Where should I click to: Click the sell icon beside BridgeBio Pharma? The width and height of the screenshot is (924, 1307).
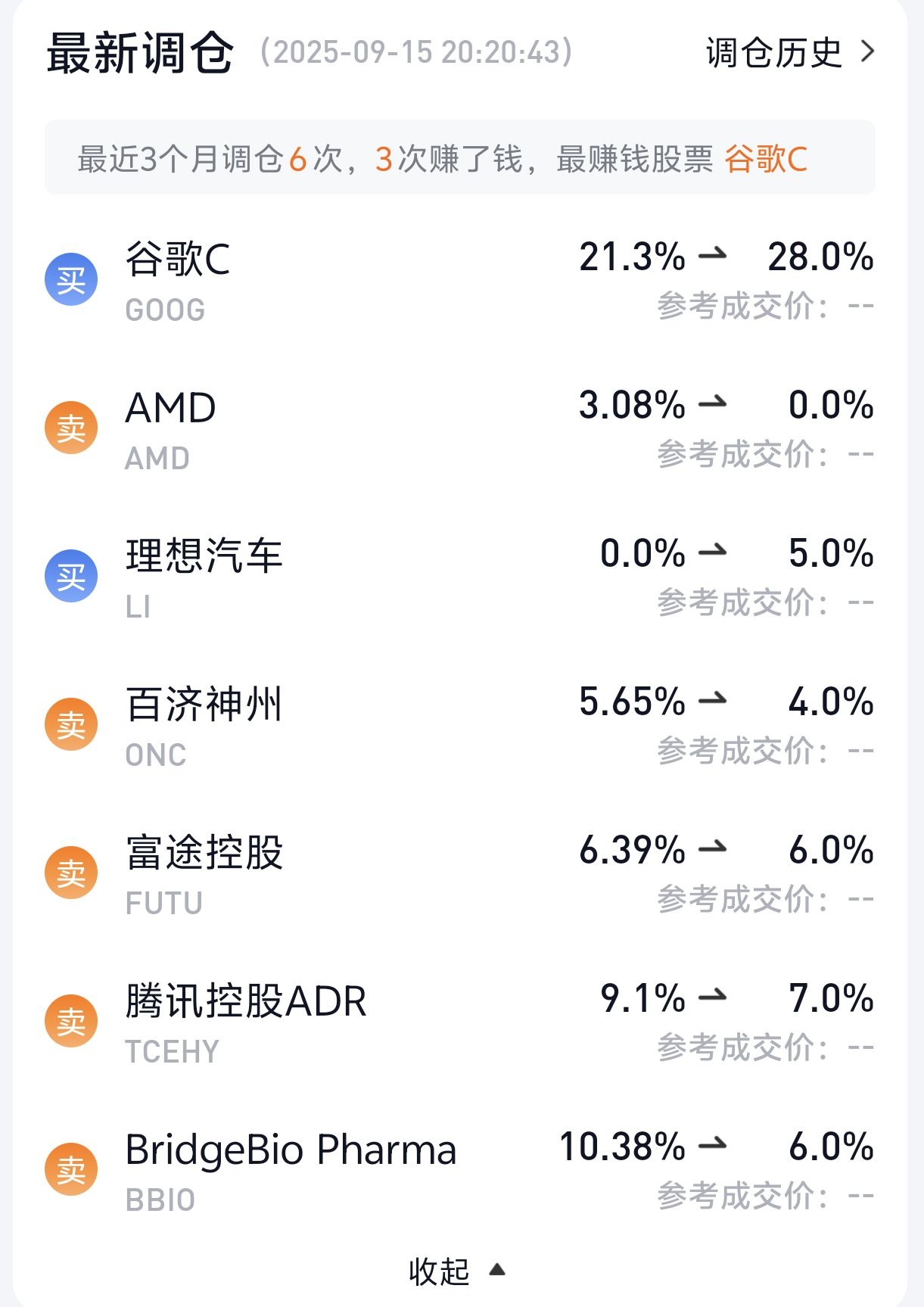click(x=71, y=1169)
